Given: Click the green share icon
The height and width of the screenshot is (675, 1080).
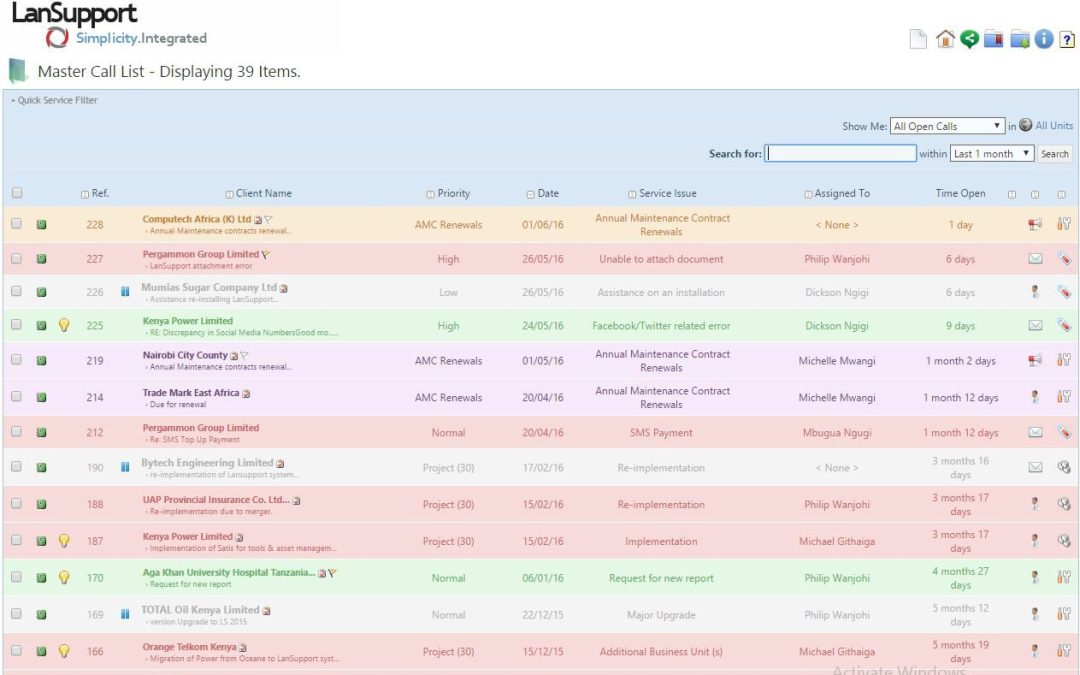Looking at the screenshot, I should click(x=969, y=39).
